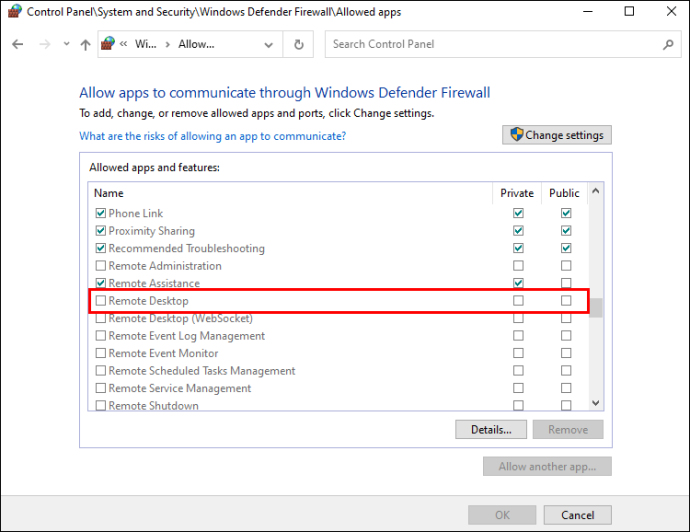The height and width of the screenshot is (532, 690).
Task: Expand the address bar history dropdown
Action: point(268,44)
